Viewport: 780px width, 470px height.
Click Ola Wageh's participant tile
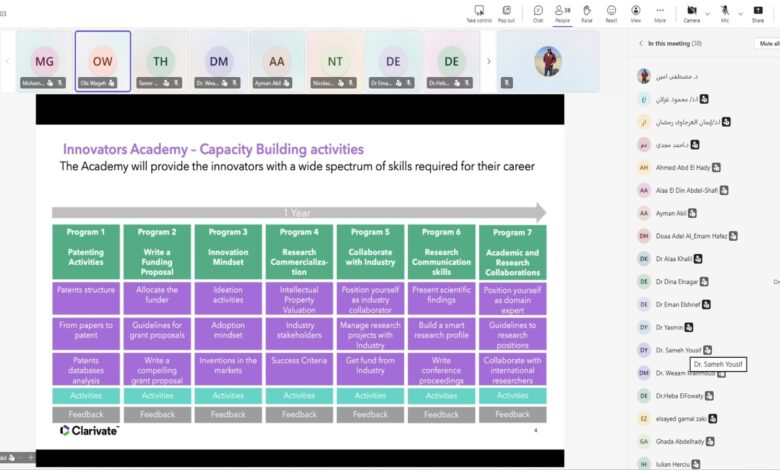click(103, 61)
